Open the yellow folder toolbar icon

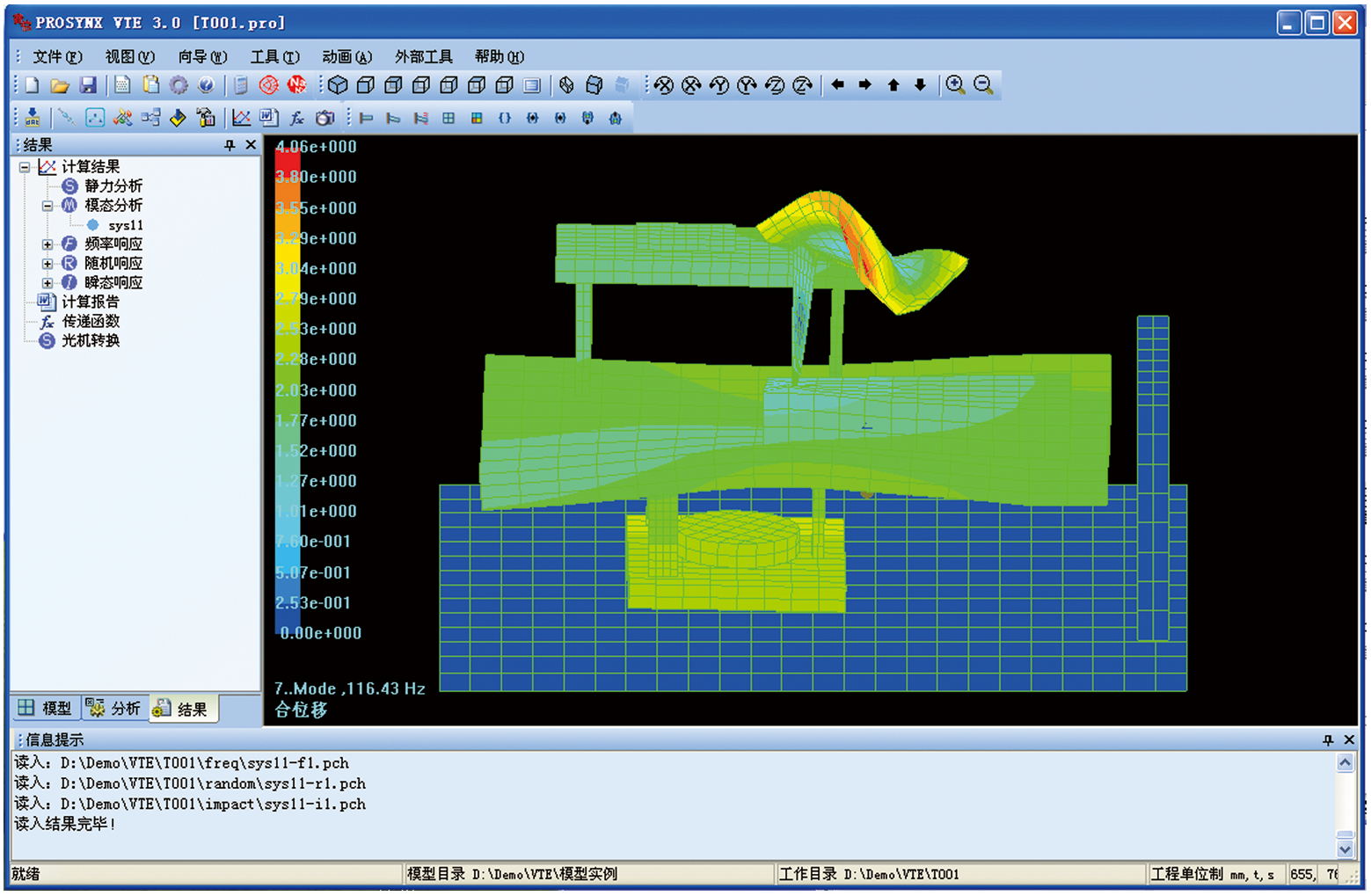(x=60, y=85)
